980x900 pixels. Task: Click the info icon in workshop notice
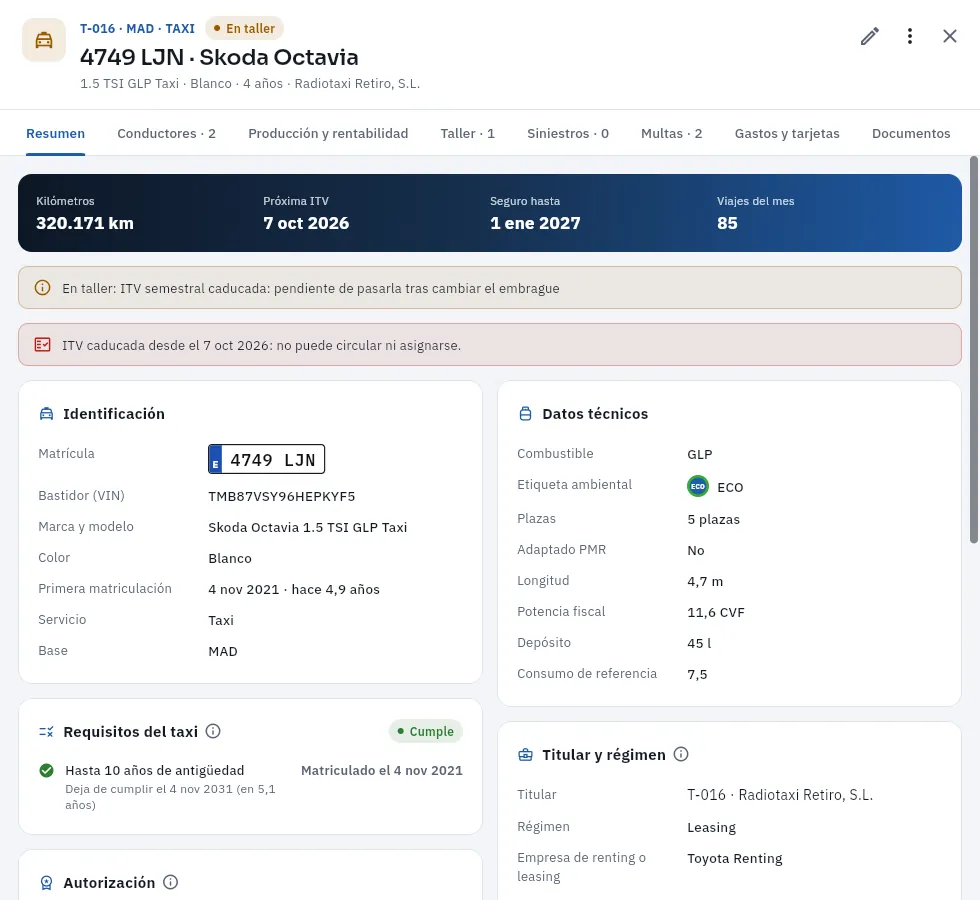(x=42, y=288)
